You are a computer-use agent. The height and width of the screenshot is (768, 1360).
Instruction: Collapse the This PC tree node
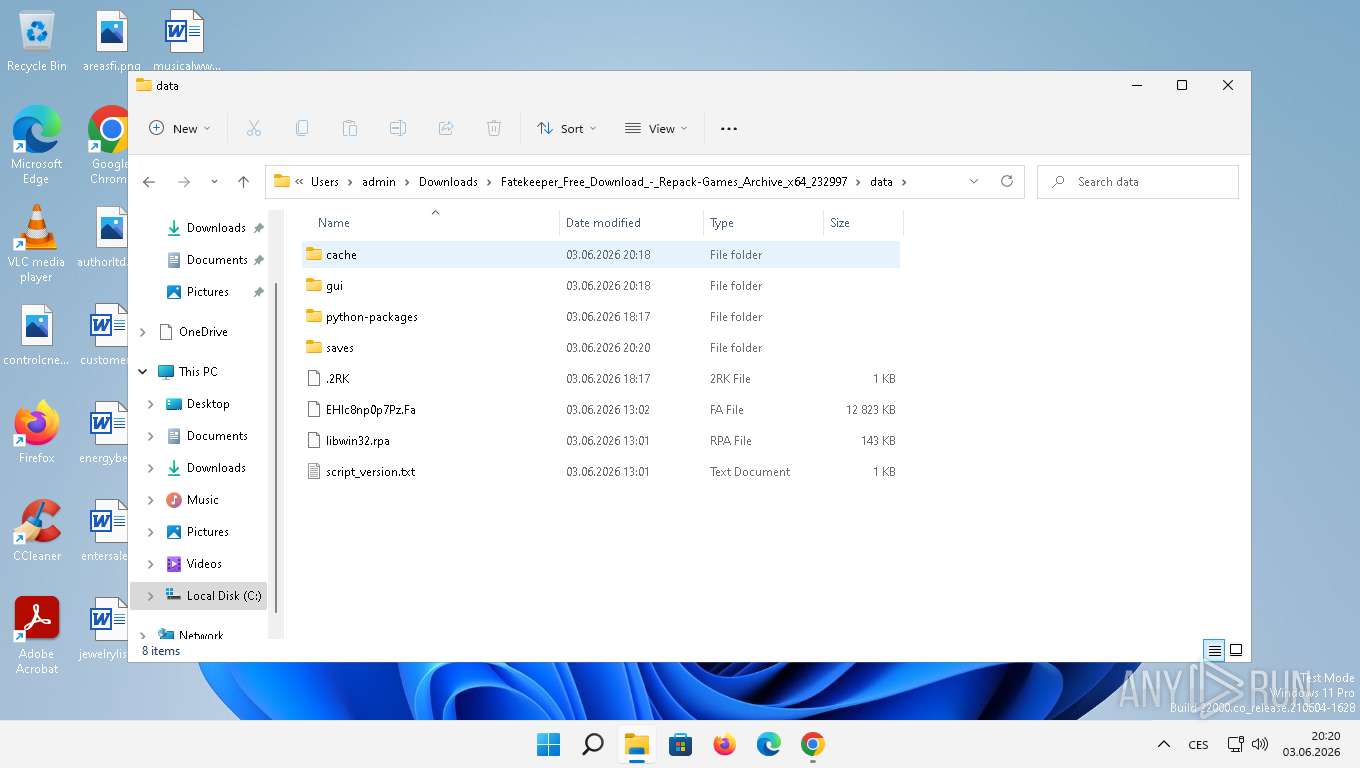[143, 372]
